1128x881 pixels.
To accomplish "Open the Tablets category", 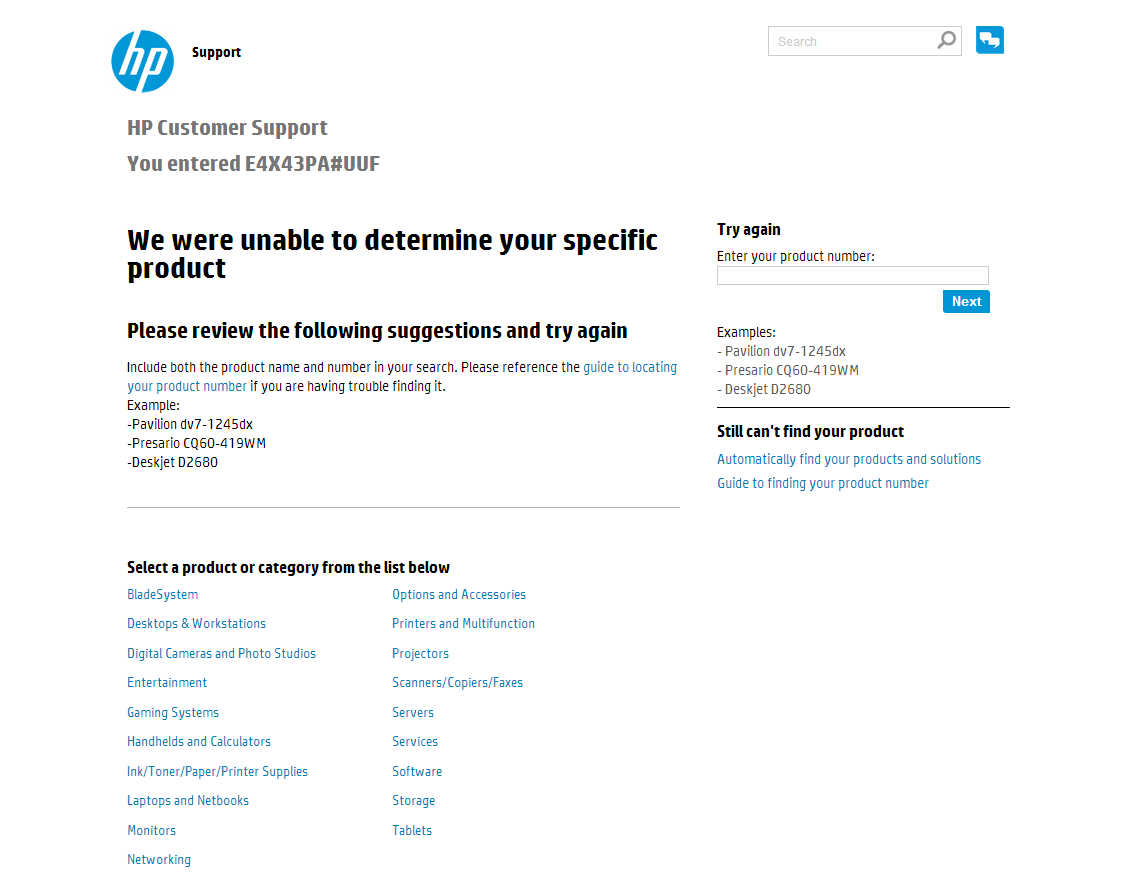I will (412, 830).
